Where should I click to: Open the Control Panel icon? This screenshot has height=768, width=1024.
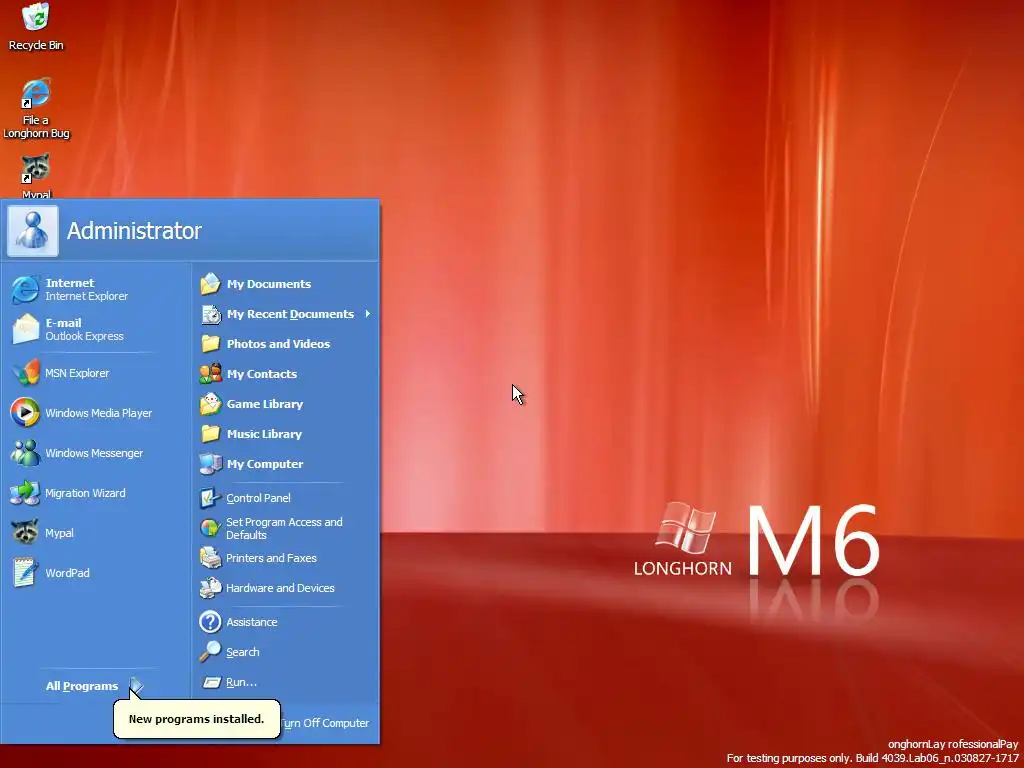(210, 498)
